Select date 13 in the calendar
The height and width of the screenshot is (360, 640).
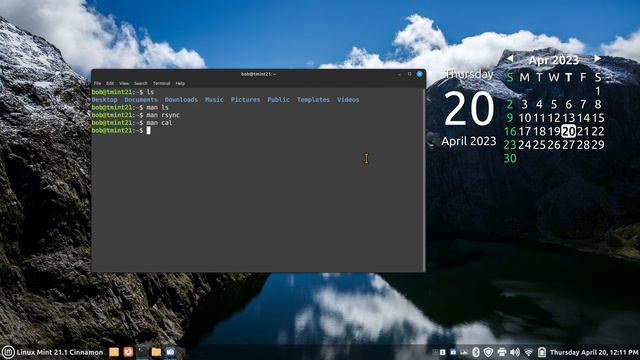[x=569, y=118]
